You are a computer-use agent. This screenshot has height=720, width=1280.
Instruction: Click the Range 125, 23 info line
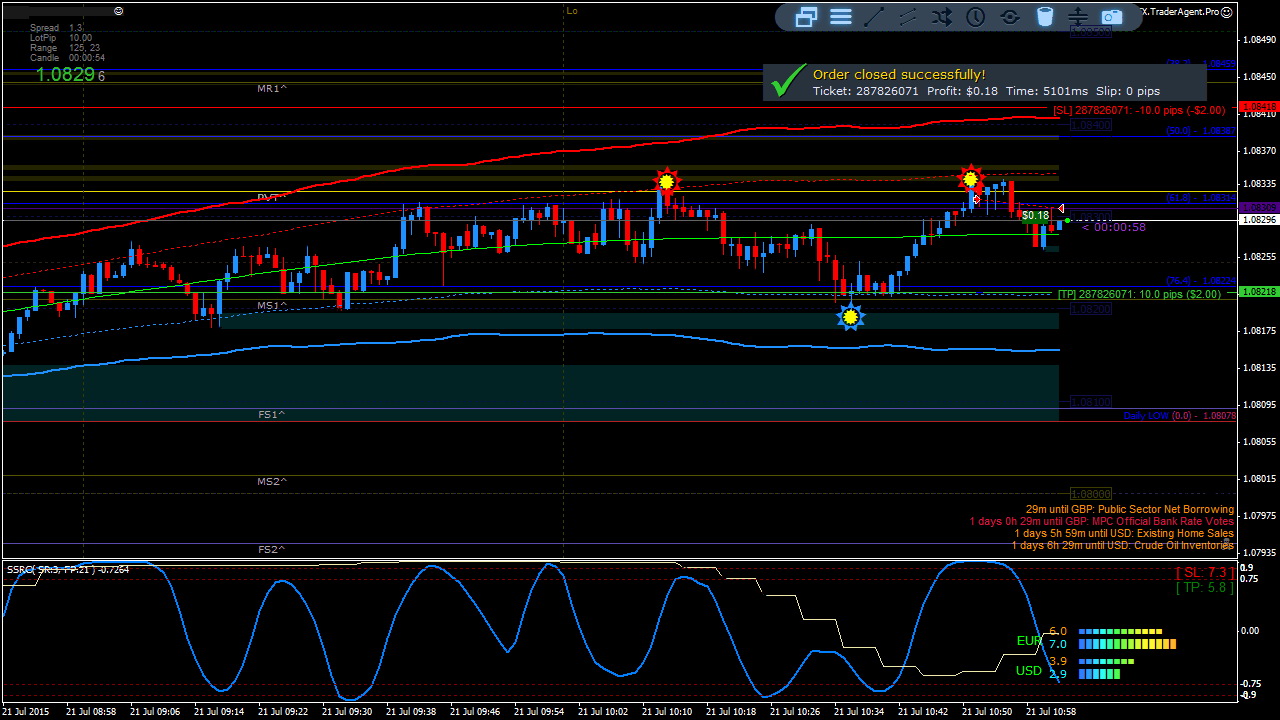click(x=65, y=48)
